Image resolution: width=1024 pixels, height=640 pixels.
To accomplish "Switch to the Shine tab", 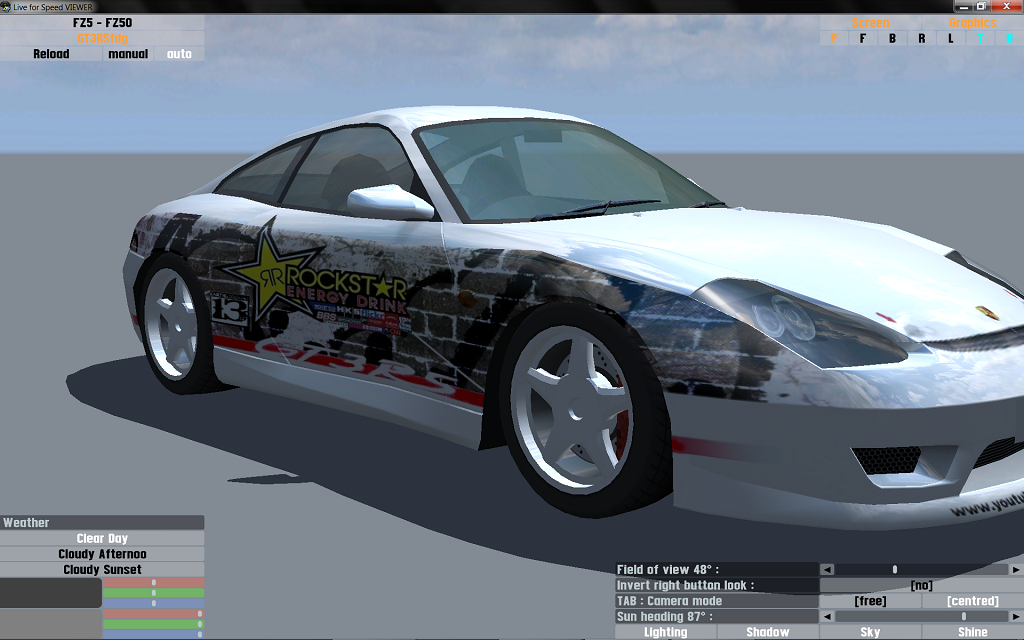I will (x=972, y=632).
